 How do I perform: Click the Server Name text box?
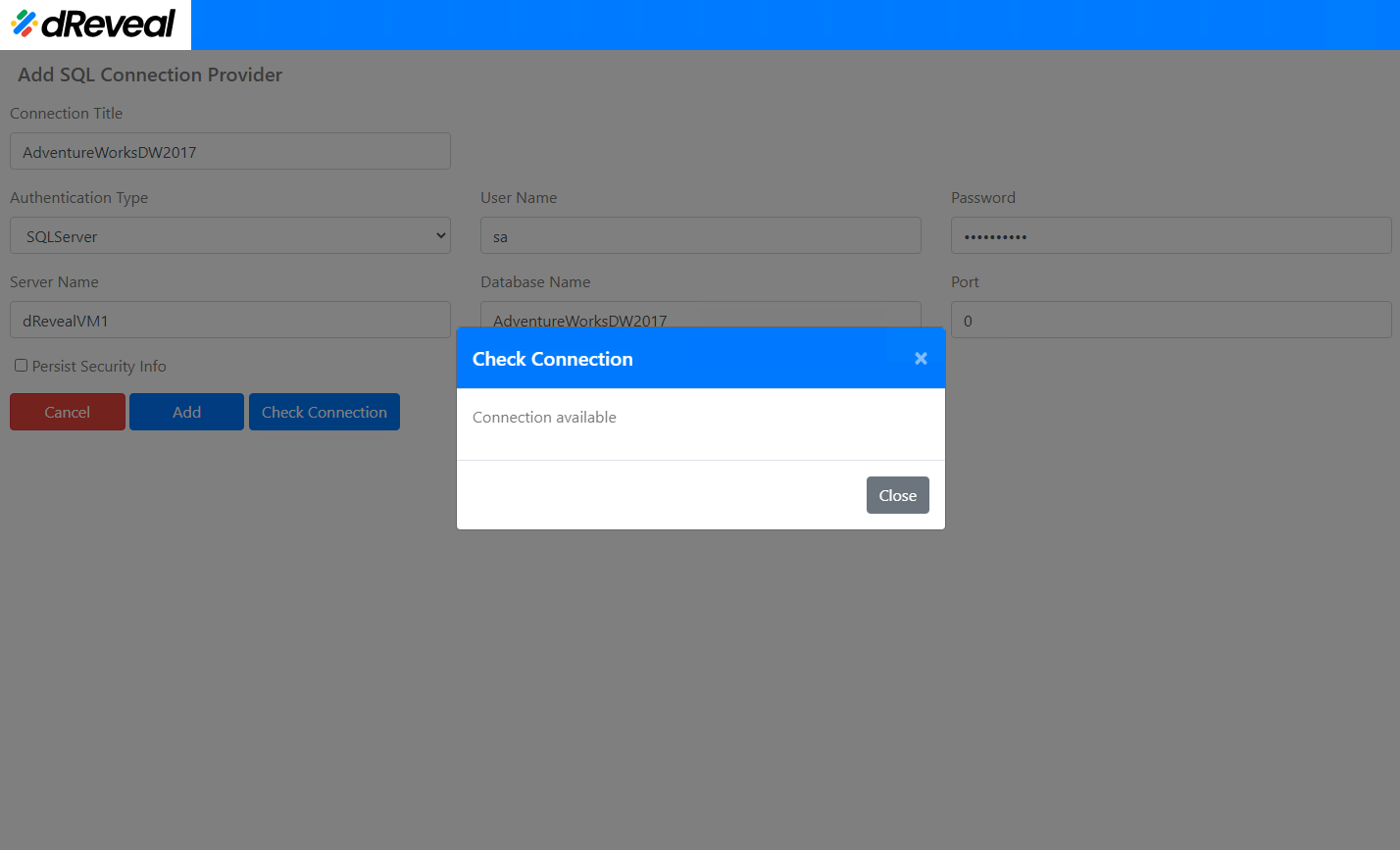(229, 320)
